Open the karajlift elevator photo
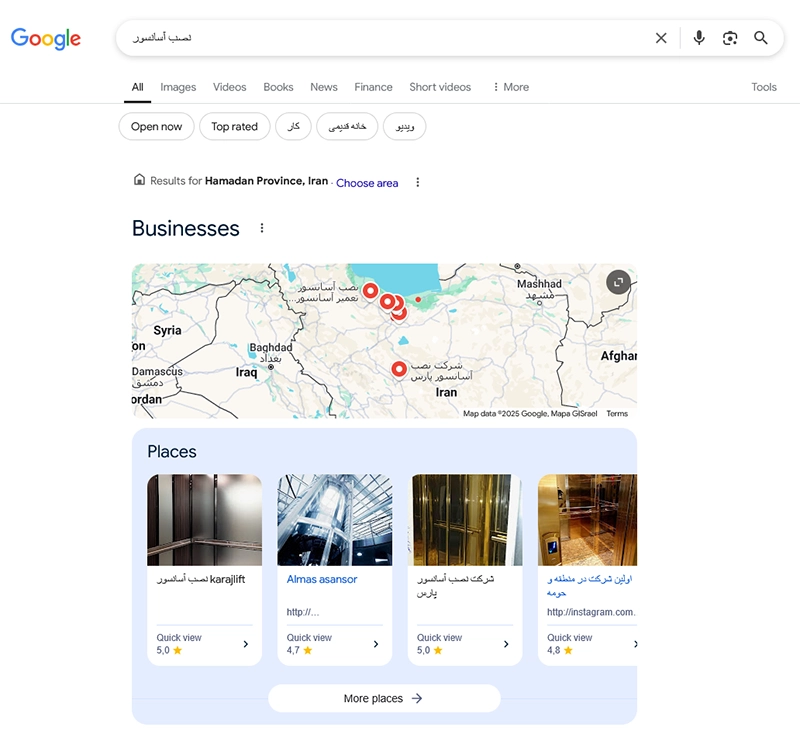Image resolution: width=800 pixels, height=734 pixels. pos(205,520)
